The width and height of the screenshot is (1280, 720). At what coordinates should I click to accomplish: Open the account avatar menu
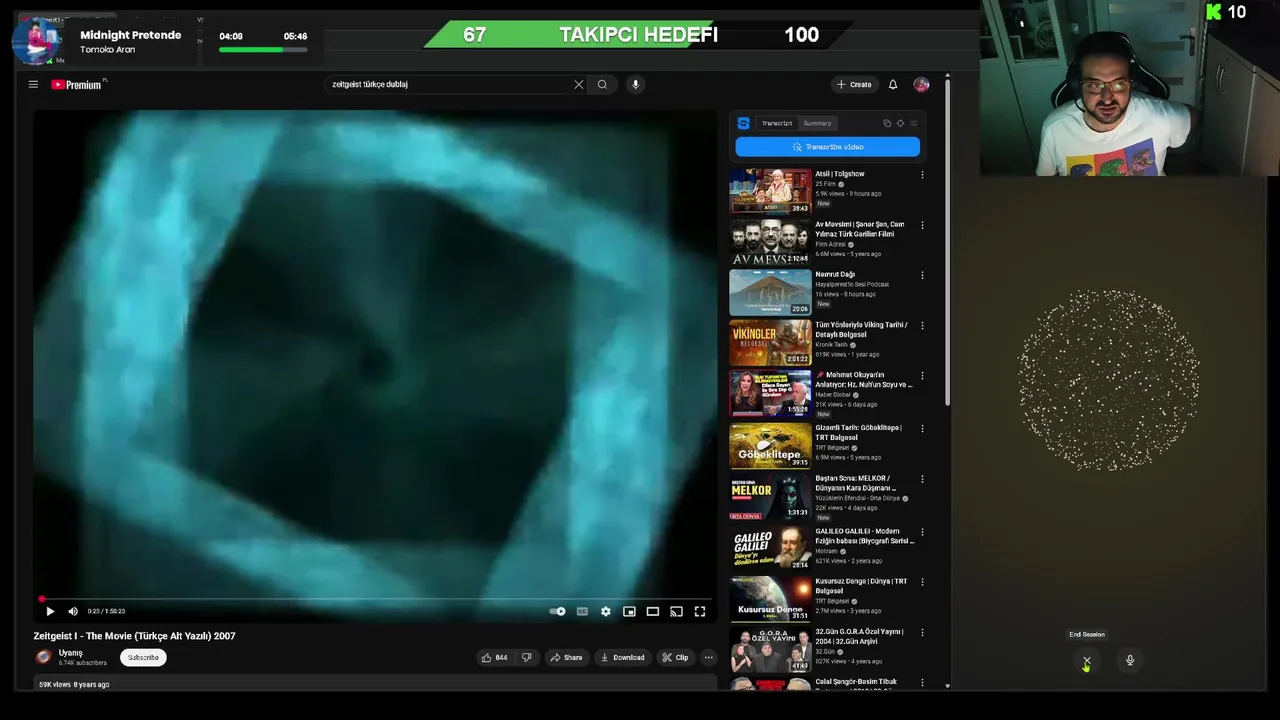click(x=921, y=84)
